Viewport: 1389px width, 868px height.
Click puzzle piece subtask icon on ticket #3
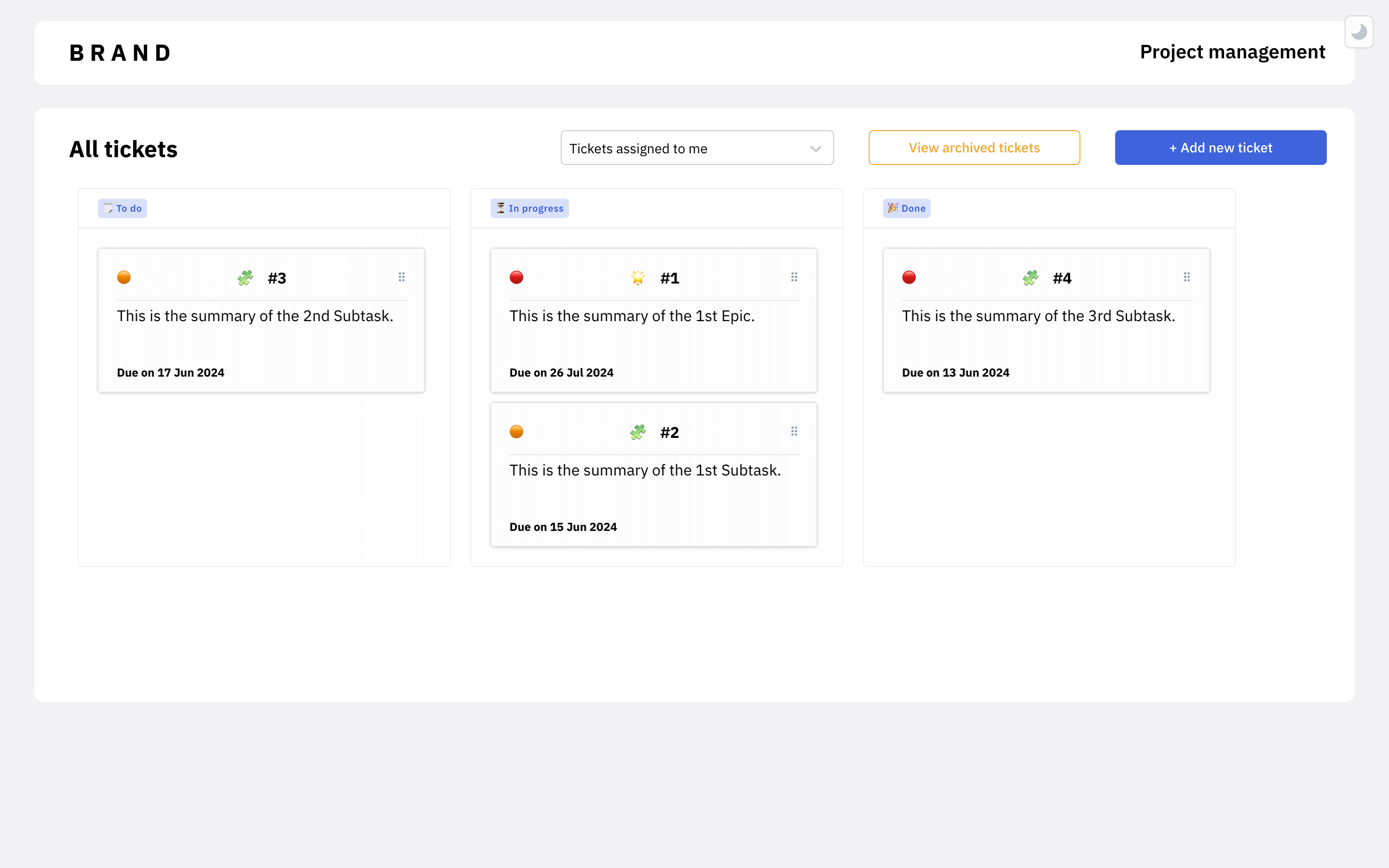(245, 278)
